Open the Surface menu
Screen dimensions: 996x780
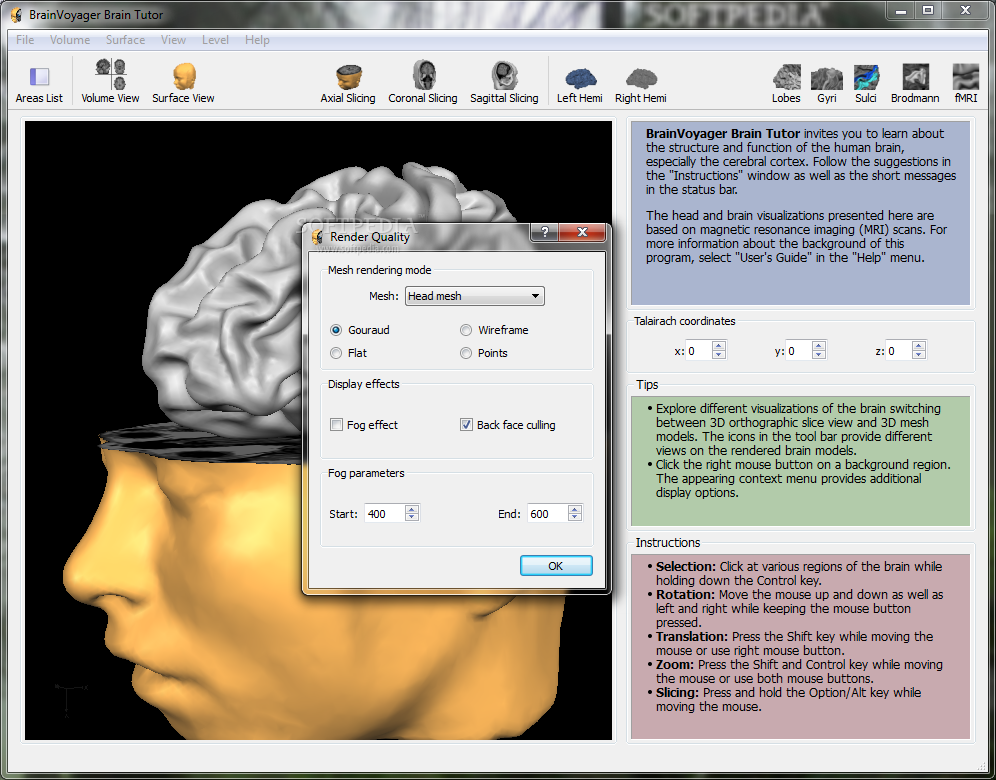tap(125, 39)
